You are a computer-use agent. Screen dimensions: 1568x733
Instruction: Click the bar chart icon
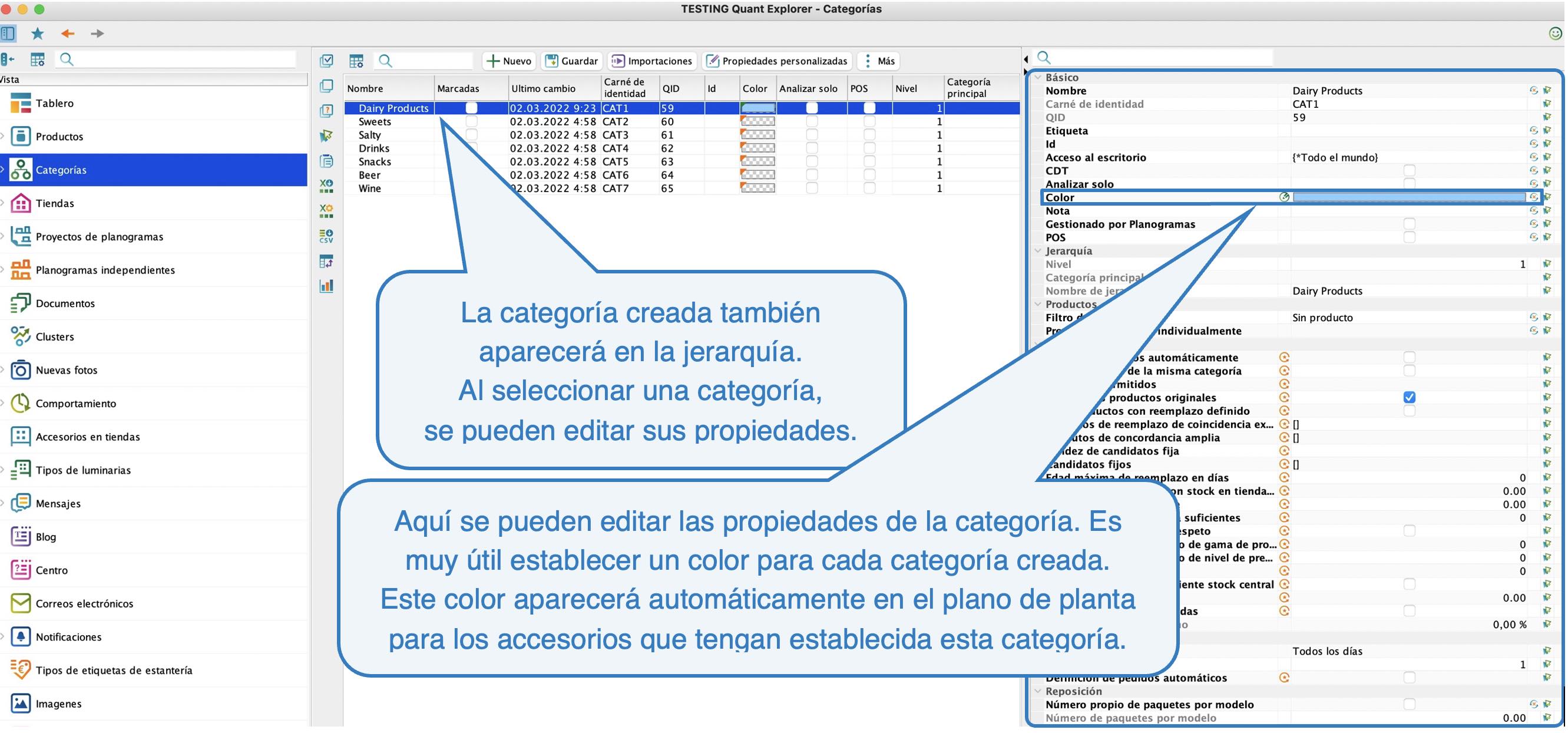coord(327,286)
